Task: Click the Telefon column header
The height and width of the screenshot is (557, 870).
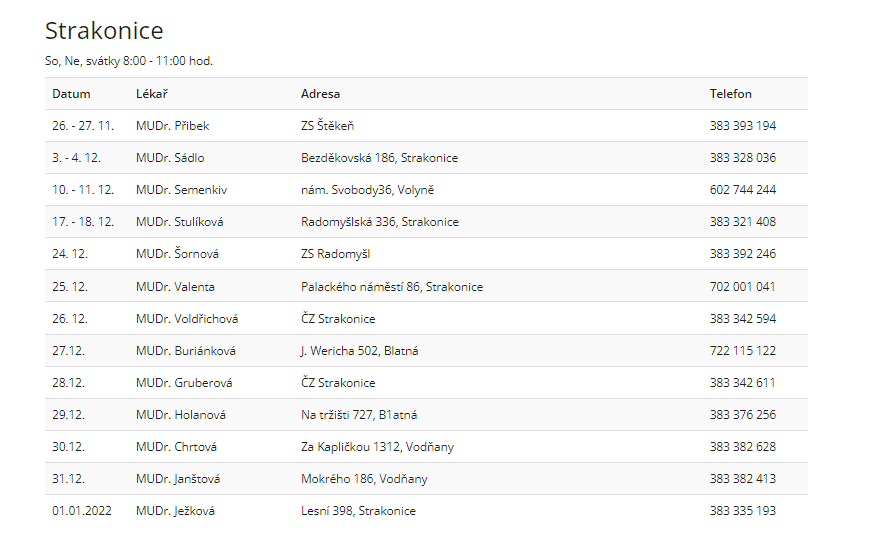Action: click(731, 94)
